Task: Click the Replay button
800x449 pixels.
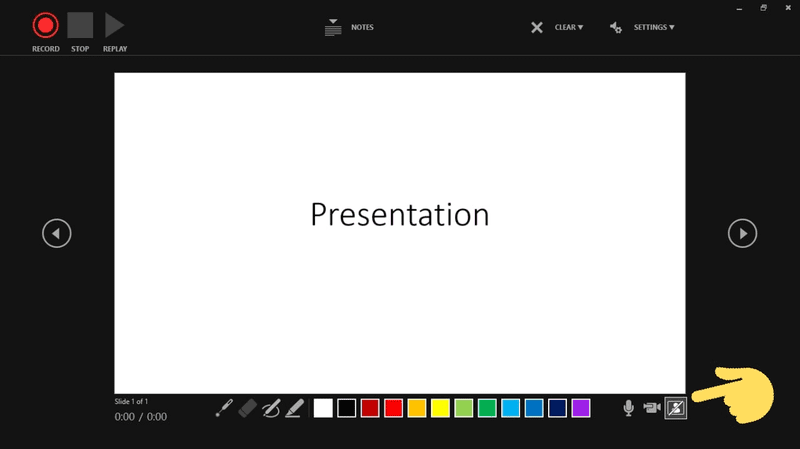Action: point(115,25)
